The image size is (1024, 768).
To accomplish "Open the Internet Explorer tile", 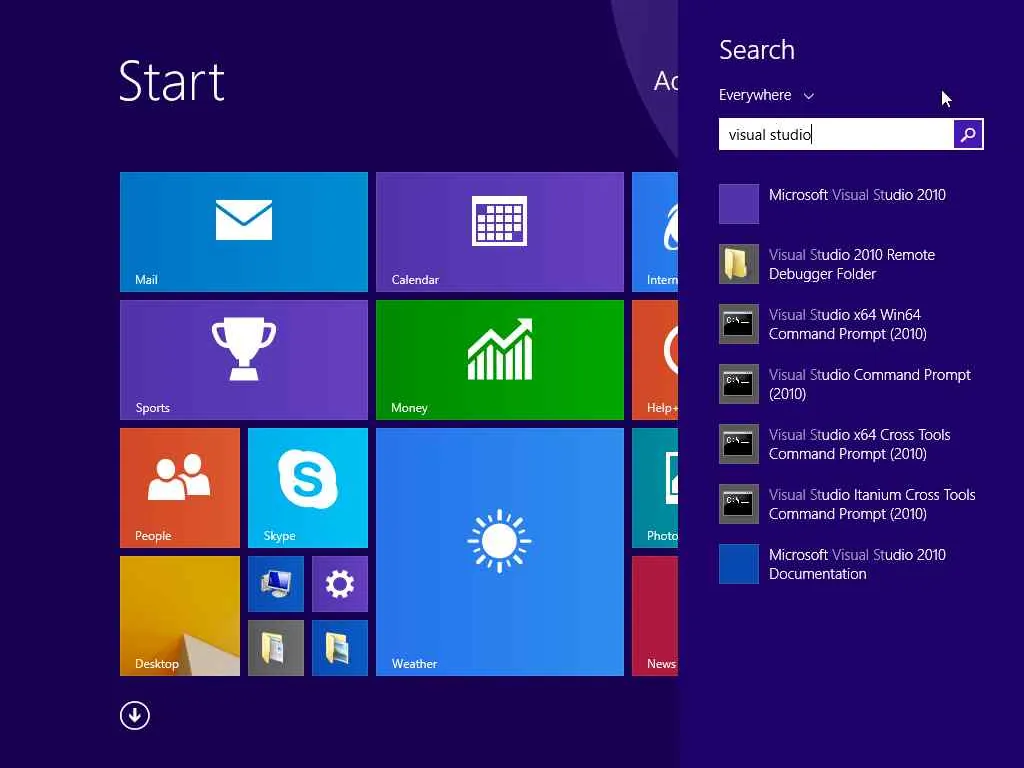I will [655, 232].
